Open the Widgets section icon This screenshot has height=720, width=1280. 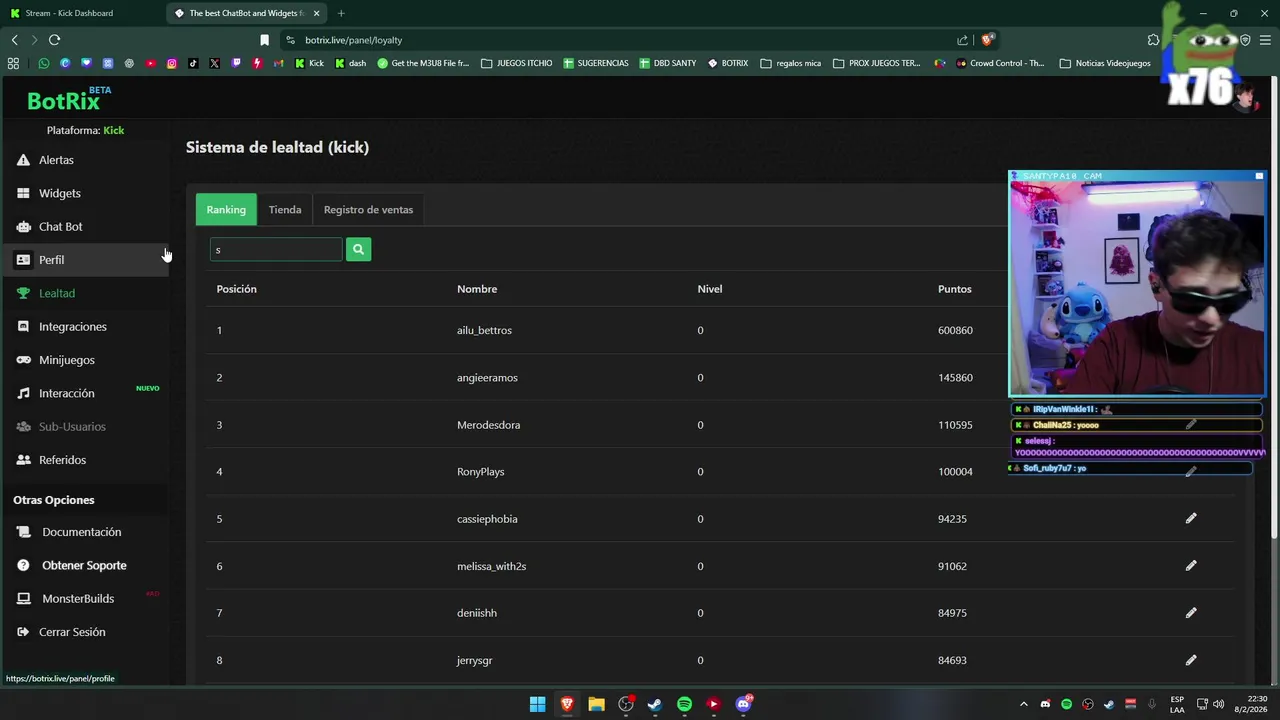[x=23, y=193]
